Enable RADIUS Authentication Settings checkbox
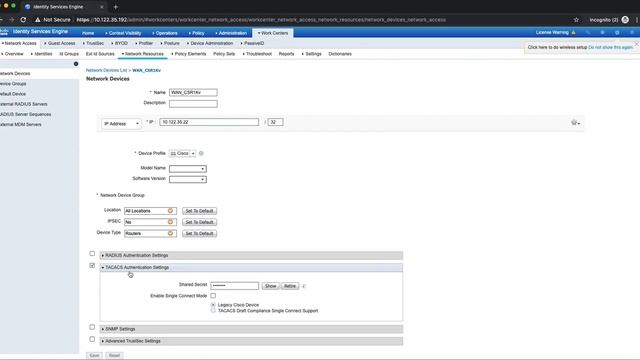640x360 pixels. tap(92, 253)
